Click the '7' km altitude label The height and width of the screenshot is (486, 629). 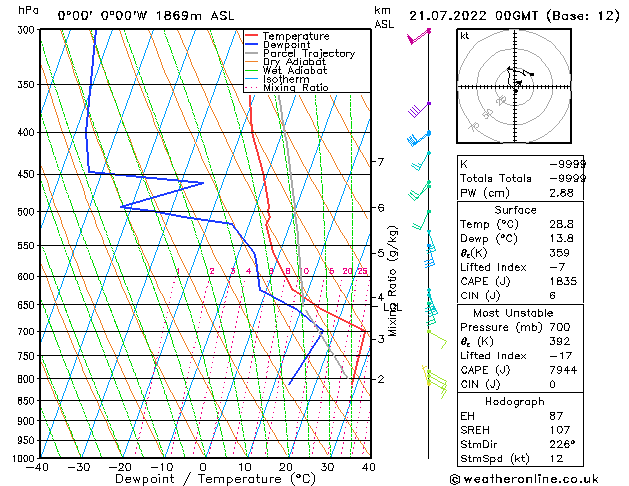point(381,162)
